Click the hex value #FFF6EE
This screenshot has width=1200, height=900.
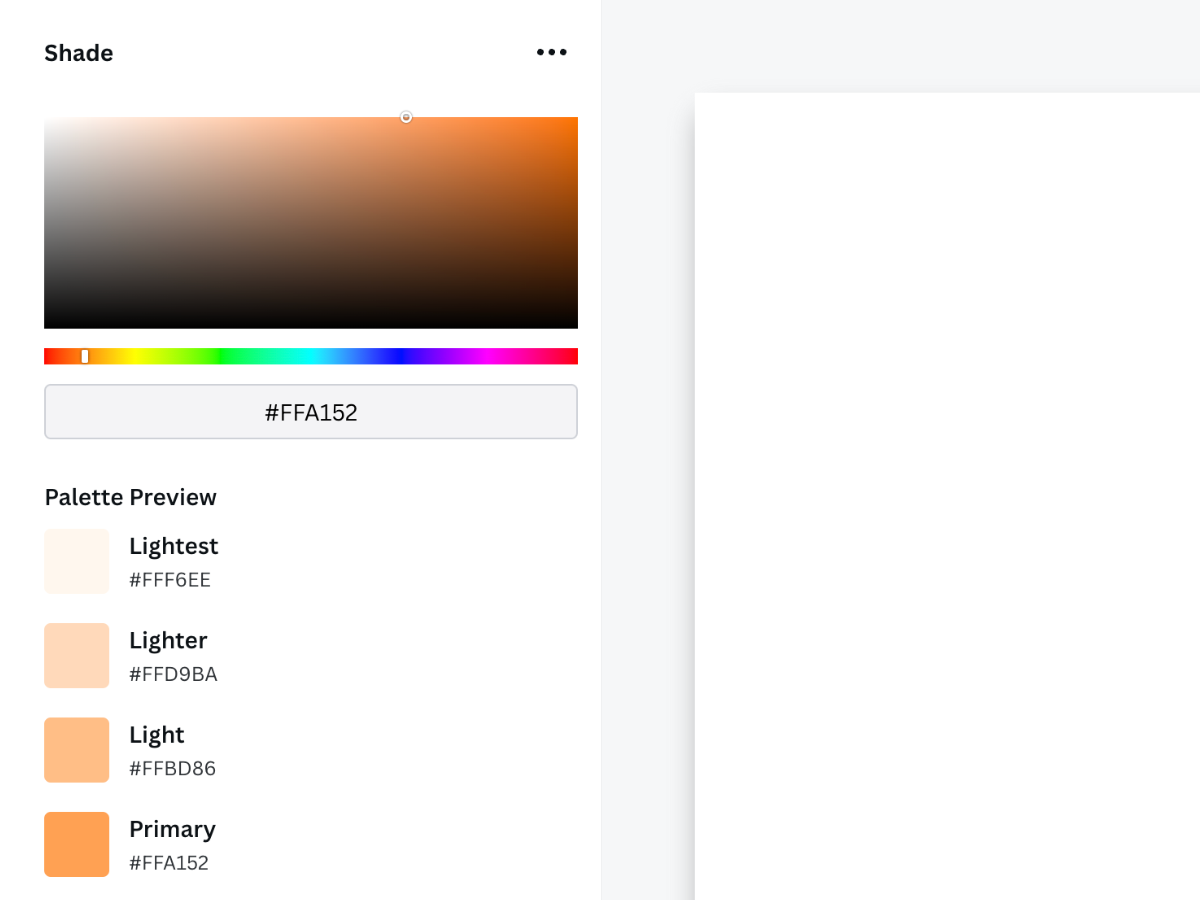[170, 580]
